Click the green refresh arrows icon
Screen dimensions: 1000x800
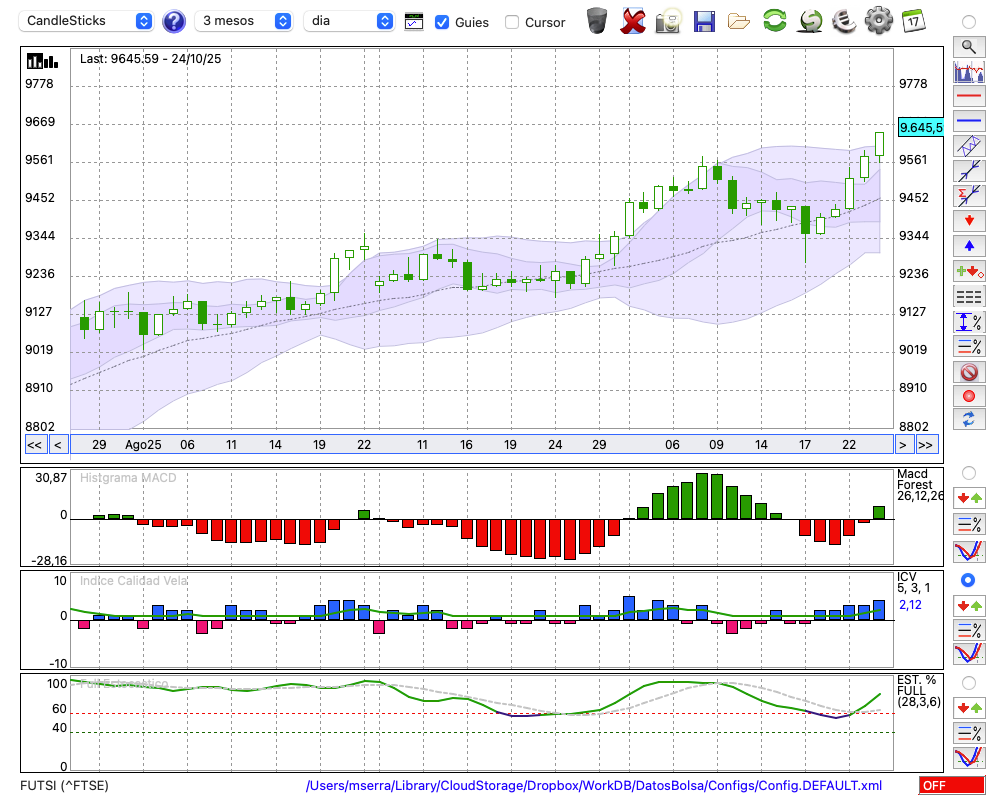pos(774,20)
